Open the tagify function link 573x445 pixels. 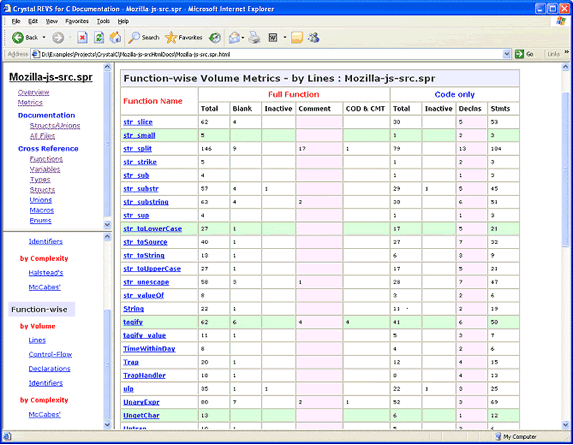point(133,322)
